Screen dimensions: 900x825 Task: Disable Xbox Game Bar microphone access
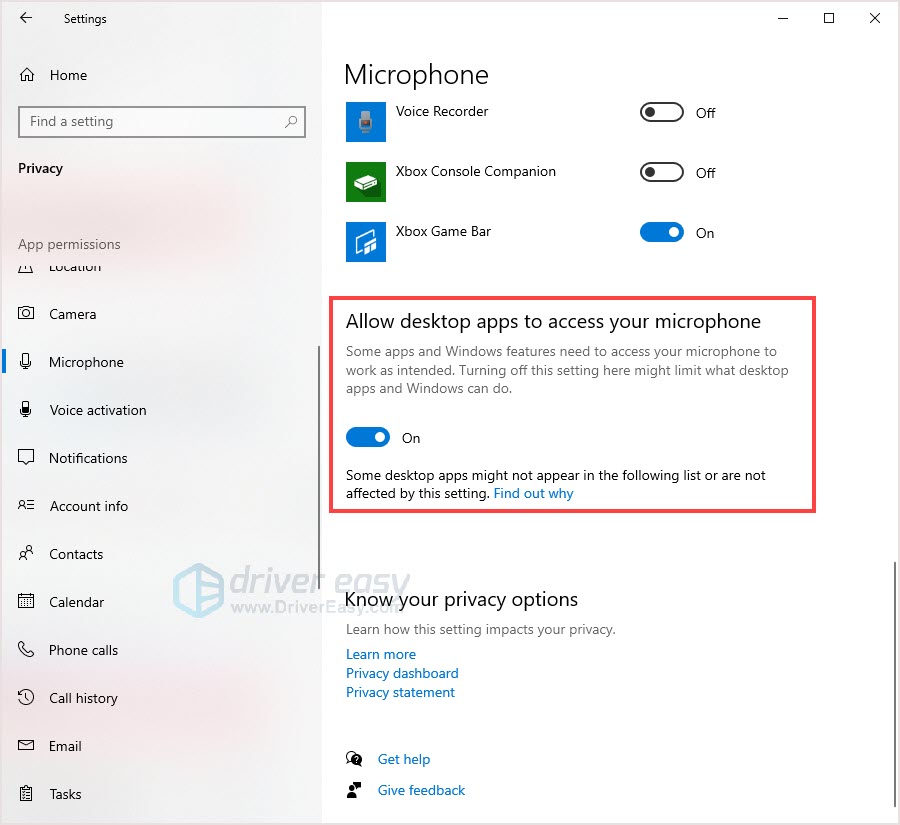tap(662, 233)
